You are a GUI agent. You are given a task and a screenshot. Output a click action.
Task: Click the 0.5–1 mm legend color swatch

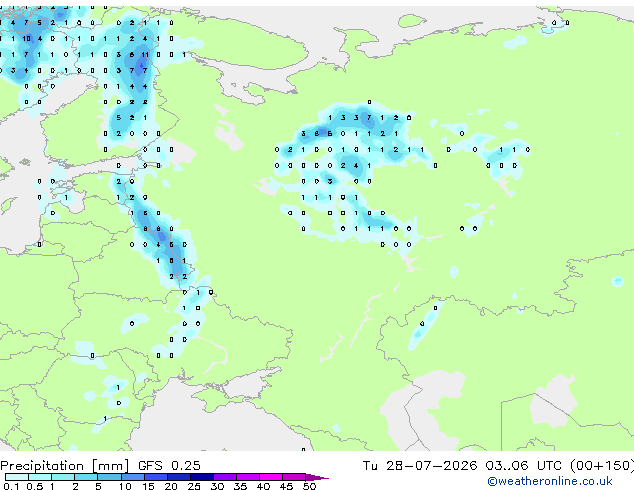point(40,477)
